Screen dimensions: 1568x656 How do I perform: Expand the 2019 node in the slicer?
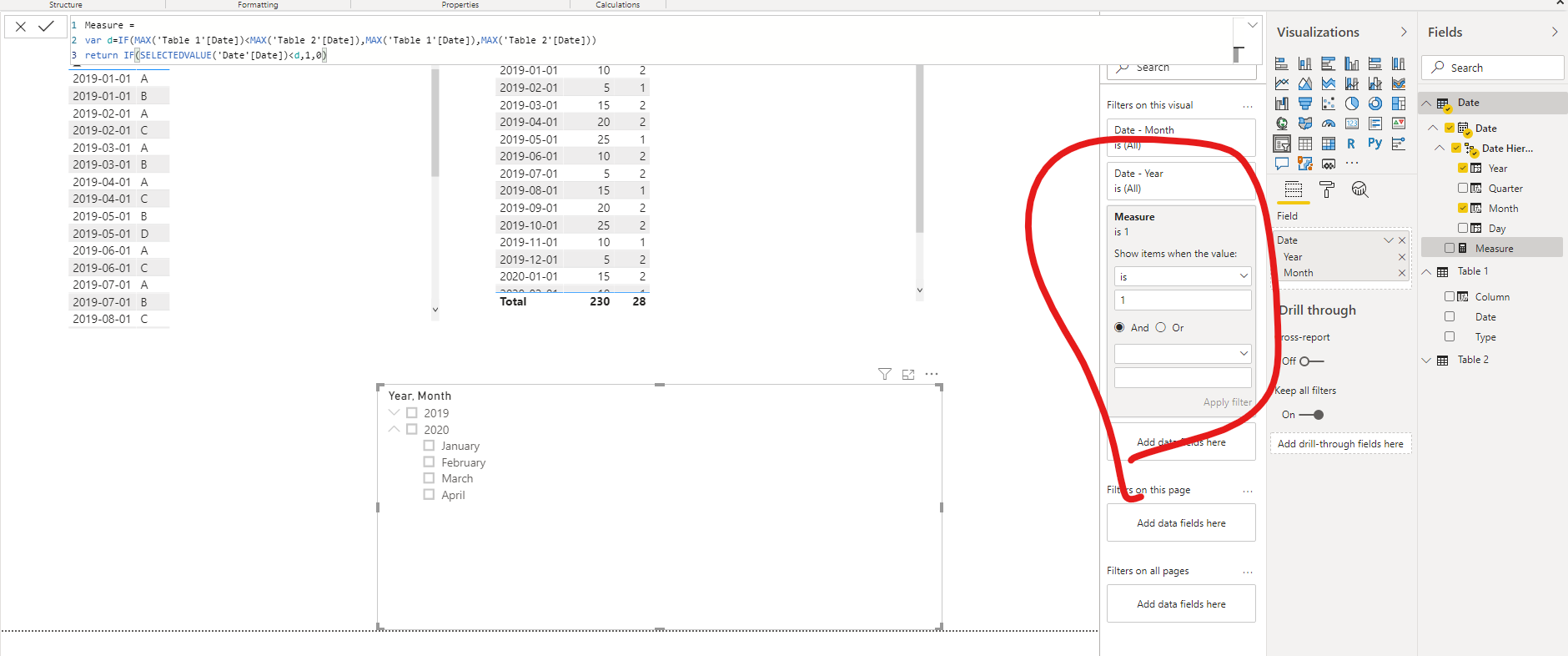(x=395, y=413)
